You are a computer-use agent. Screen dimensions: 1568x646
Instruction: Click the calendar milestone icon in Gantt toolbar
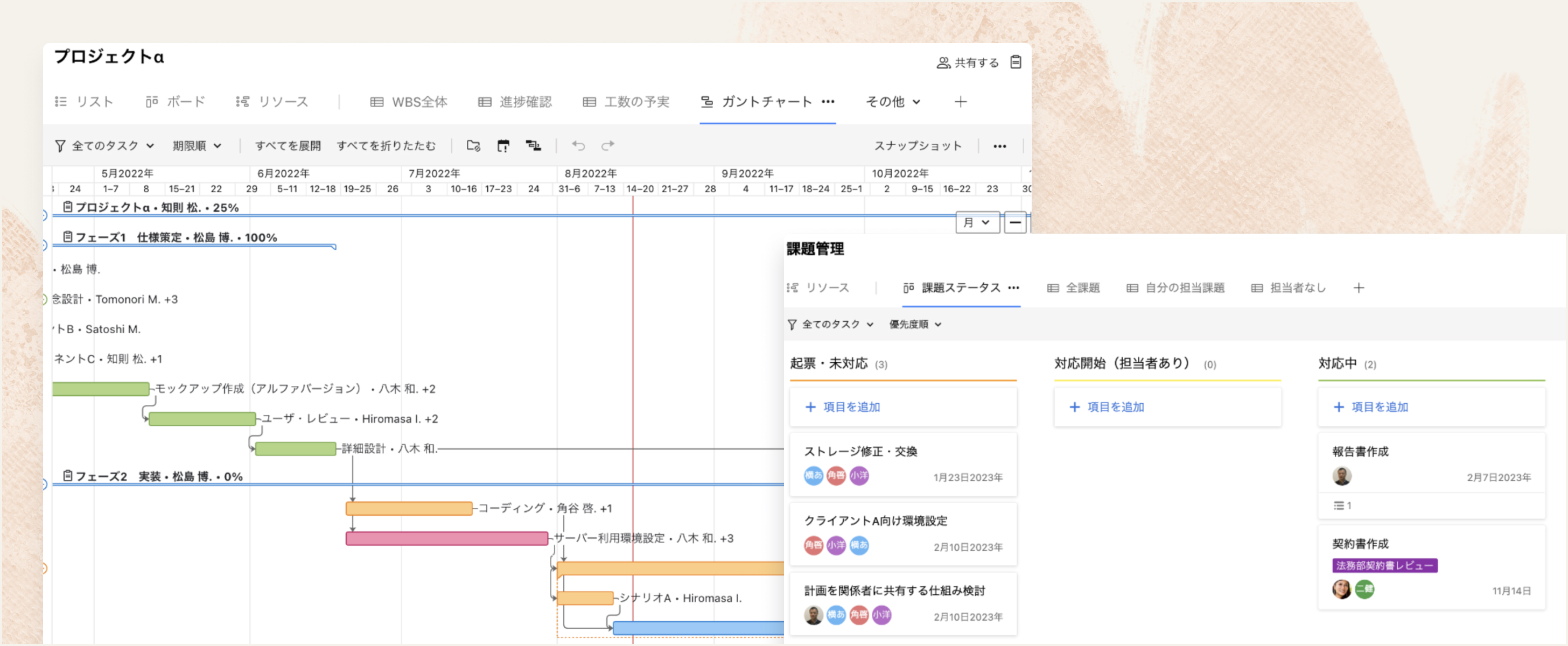[503, 146]
